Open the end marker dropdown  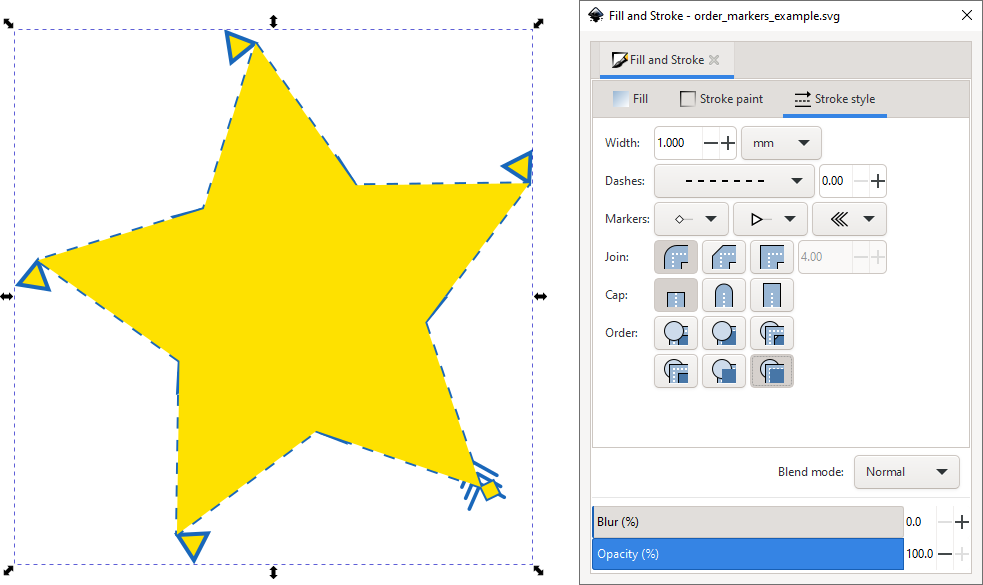[849, 219]
